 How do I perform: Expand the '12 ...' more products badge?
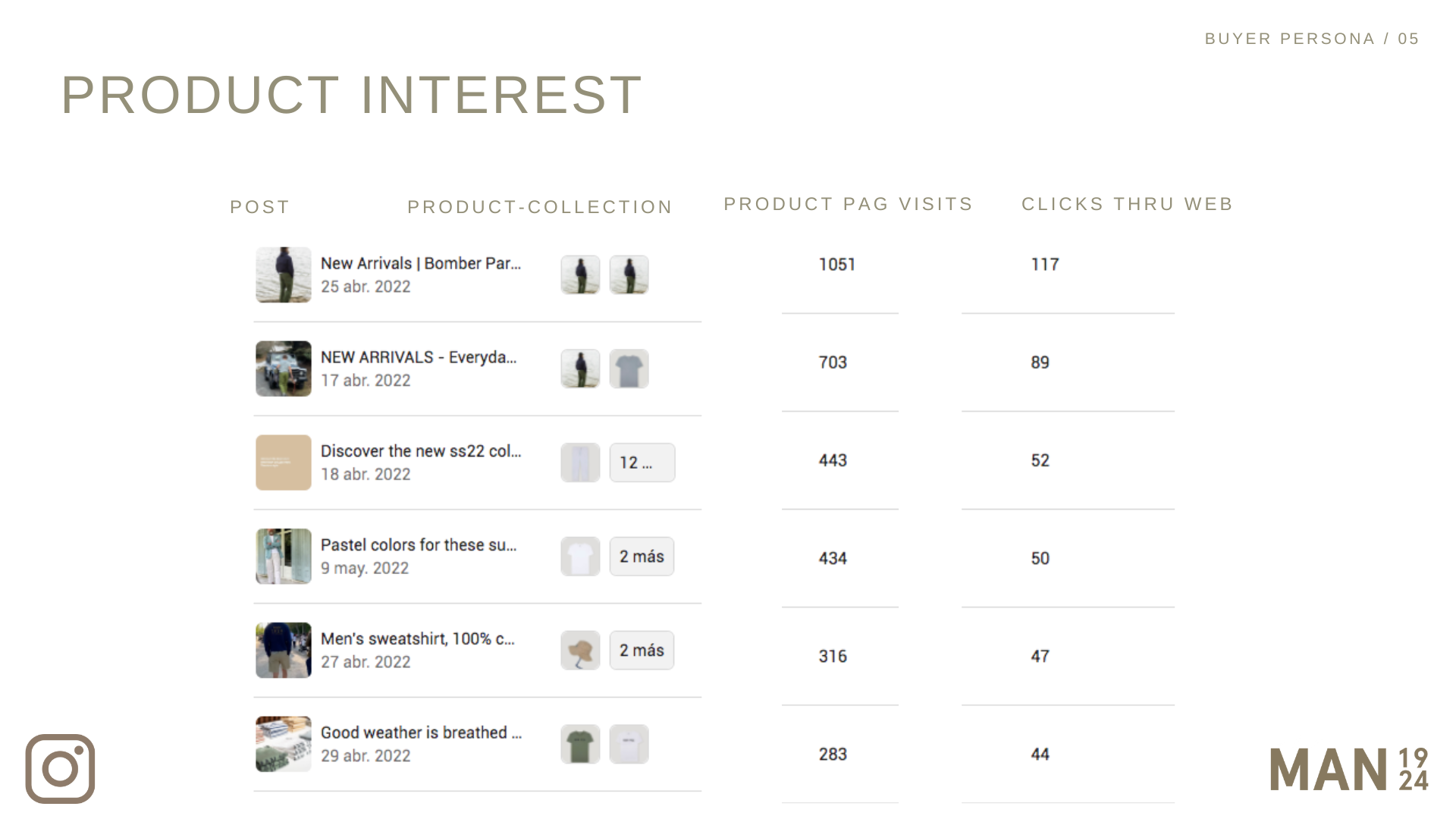pos(642,463)
